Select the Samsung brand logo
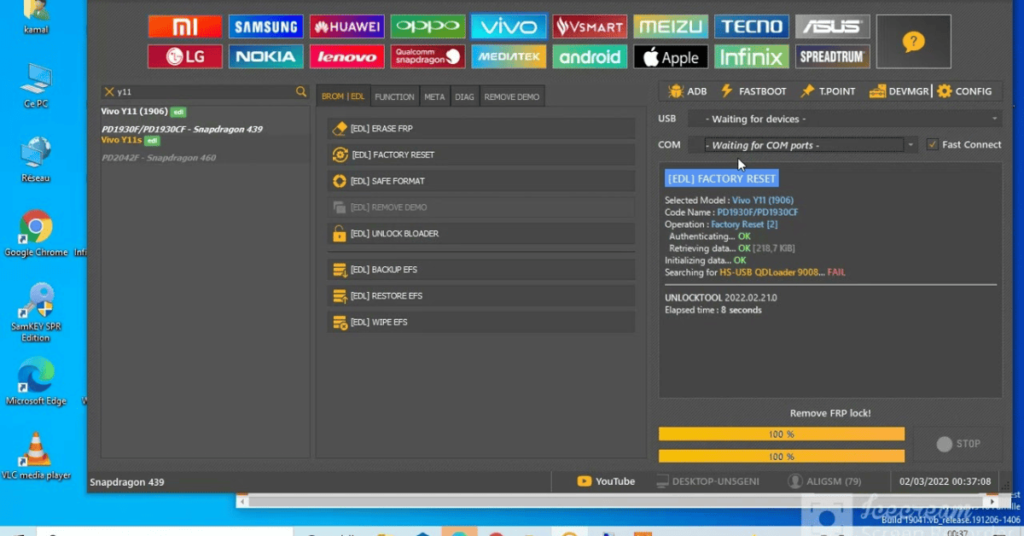 266,27
